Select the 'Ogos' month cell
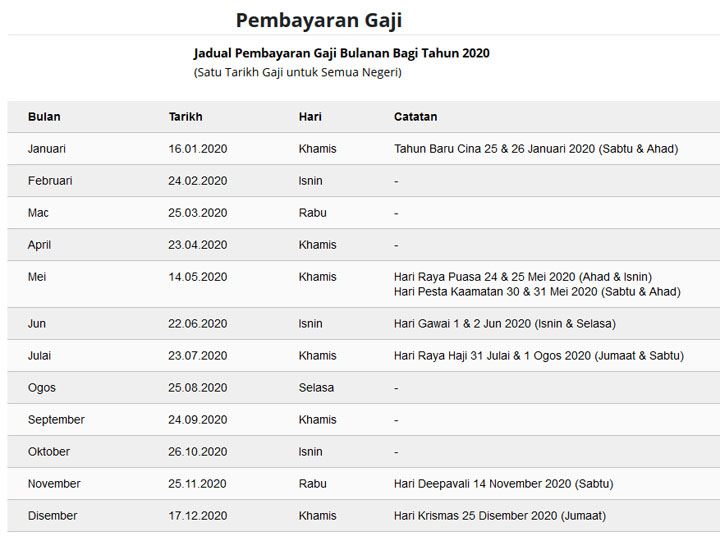Viewport: 720px width, 541px height. (x=42, y=388)
